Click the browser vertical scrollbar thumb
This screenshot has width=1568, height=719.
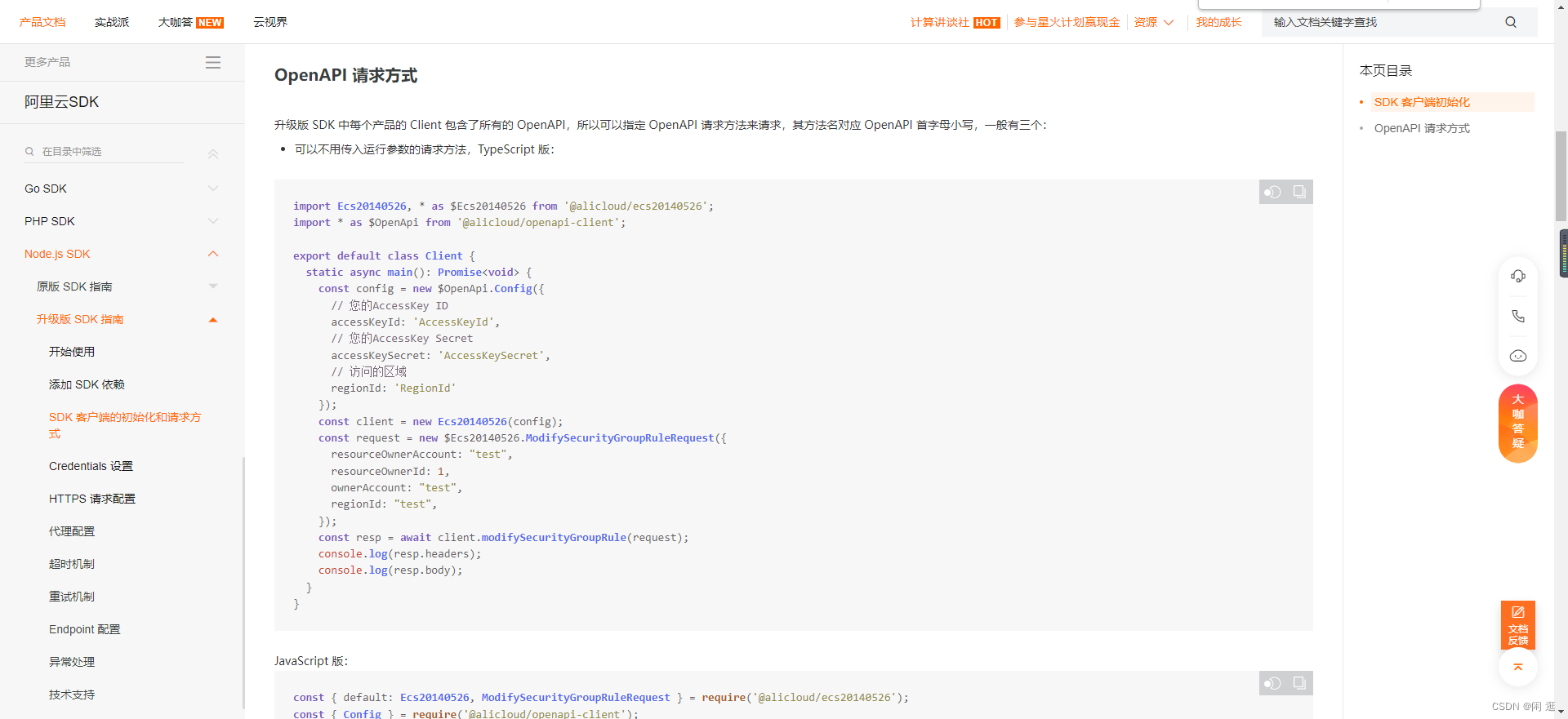point(1561,175)
